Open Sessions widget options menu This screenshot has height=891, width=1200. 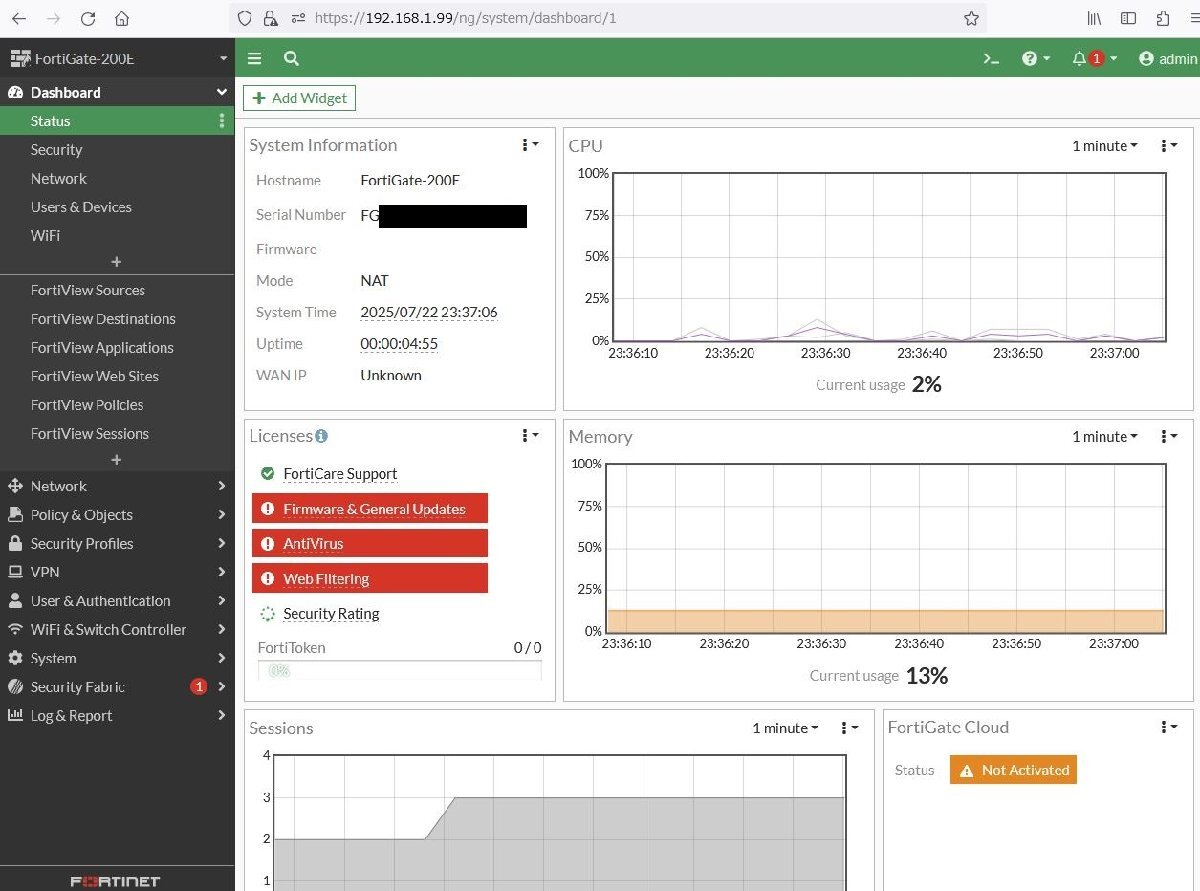(849, 728)
